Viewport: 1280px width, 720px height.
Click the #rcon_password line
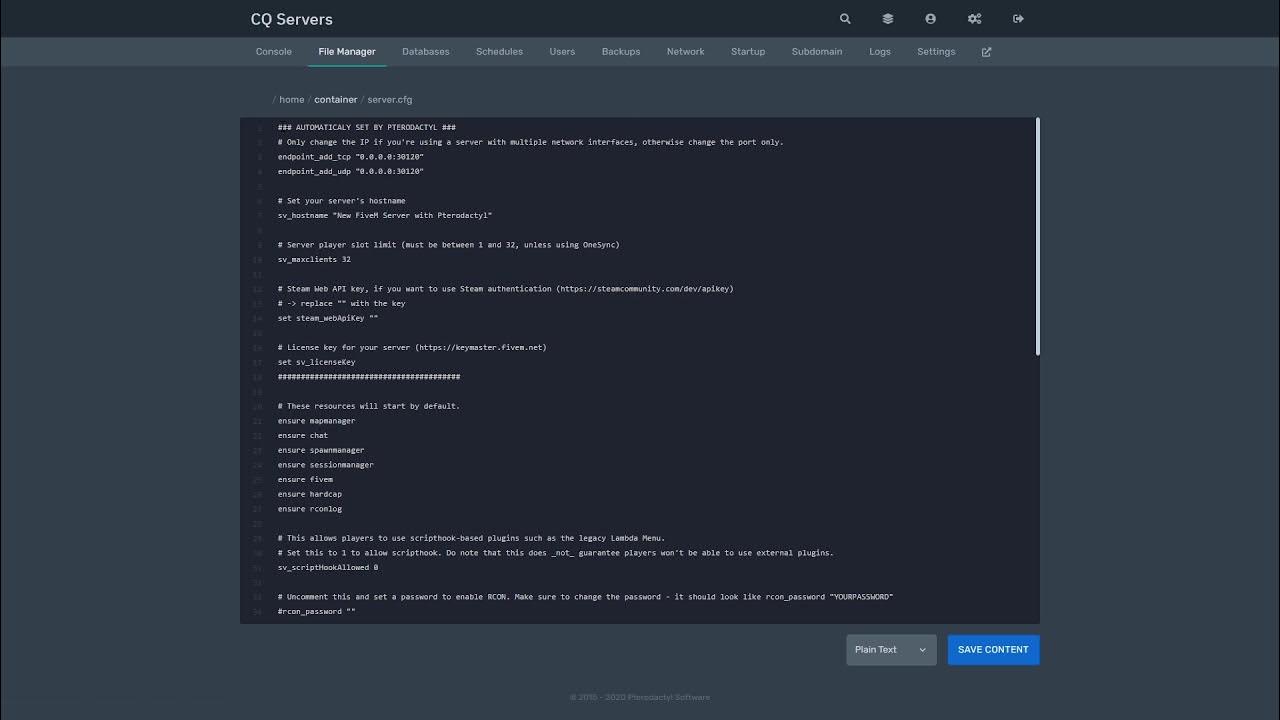click(317, 612)
